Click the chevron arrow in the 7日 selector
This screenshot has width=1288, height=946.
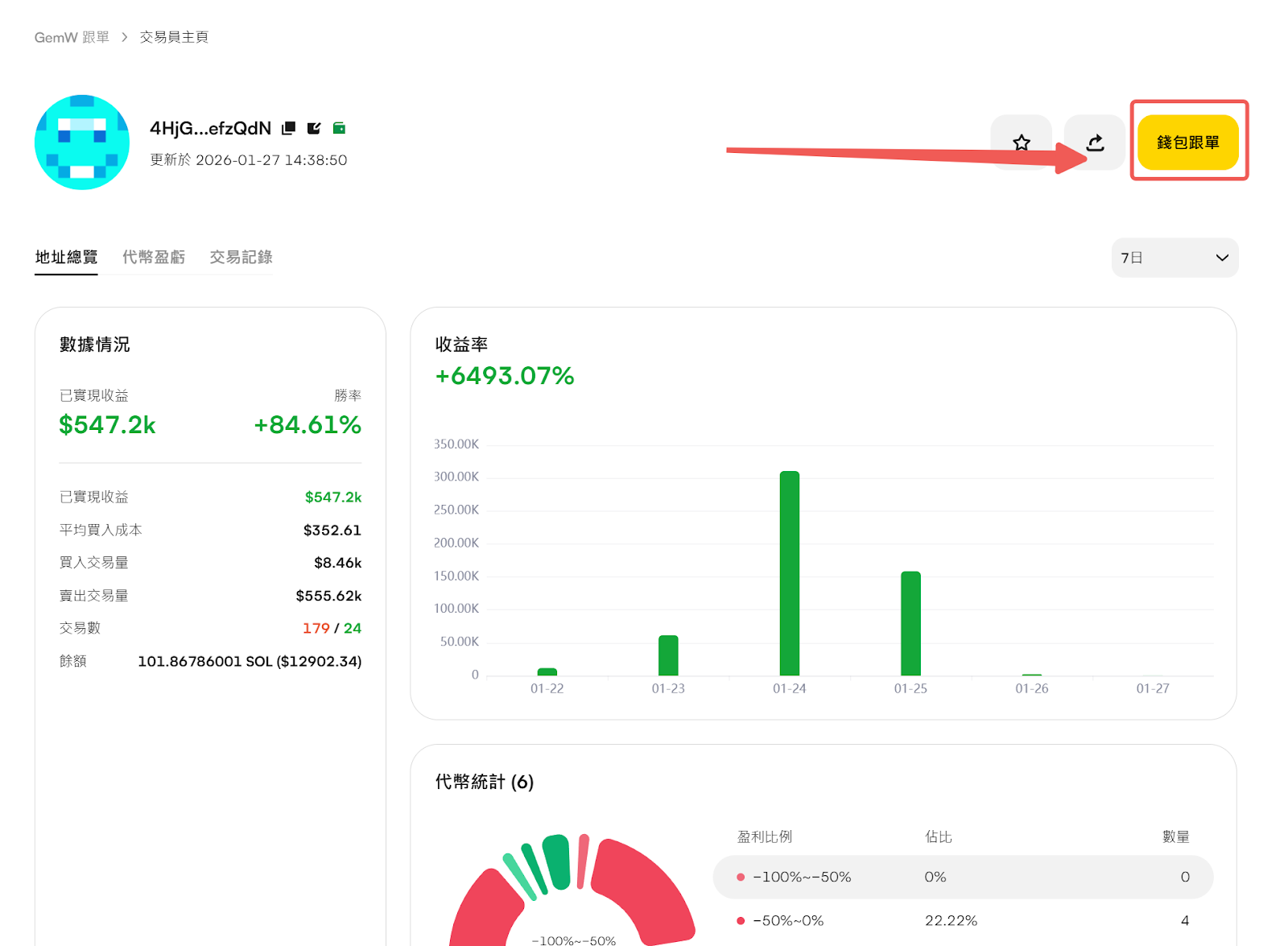click(1221, 258)
